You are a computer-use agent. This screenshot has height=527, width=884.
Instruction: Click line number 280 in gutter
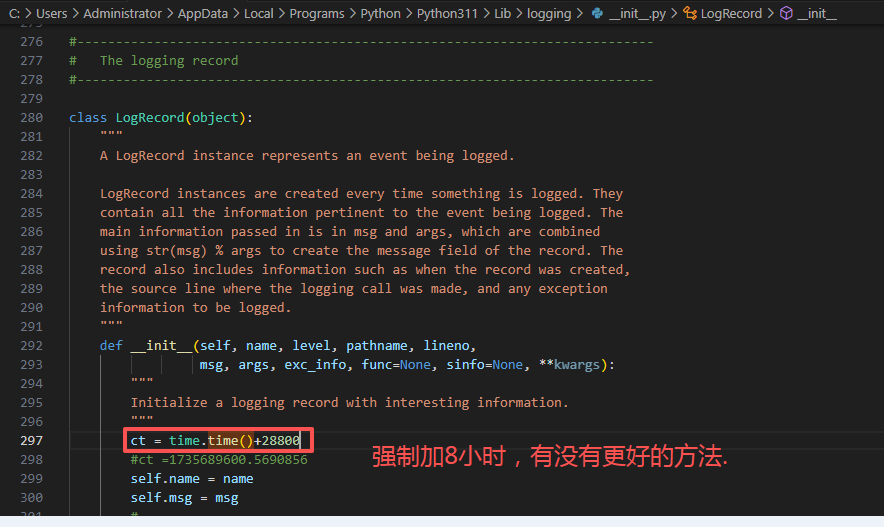point(31,117)
